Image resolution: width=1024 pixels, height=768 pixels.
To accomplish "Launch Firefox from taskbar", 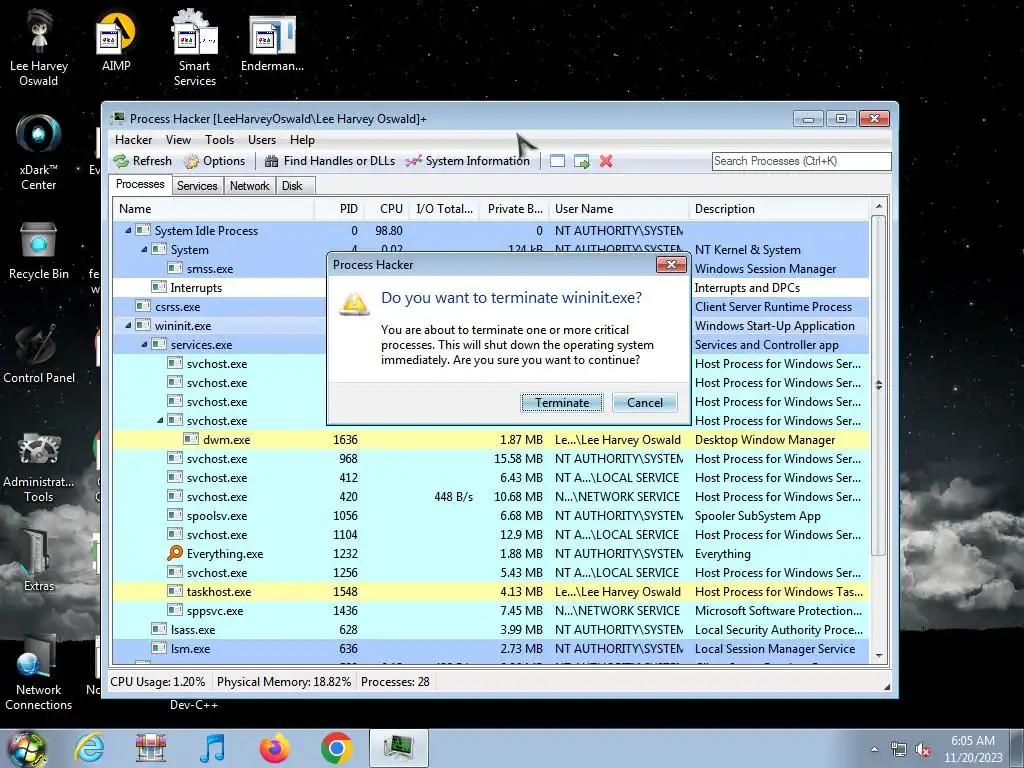I will coord(274,748).
